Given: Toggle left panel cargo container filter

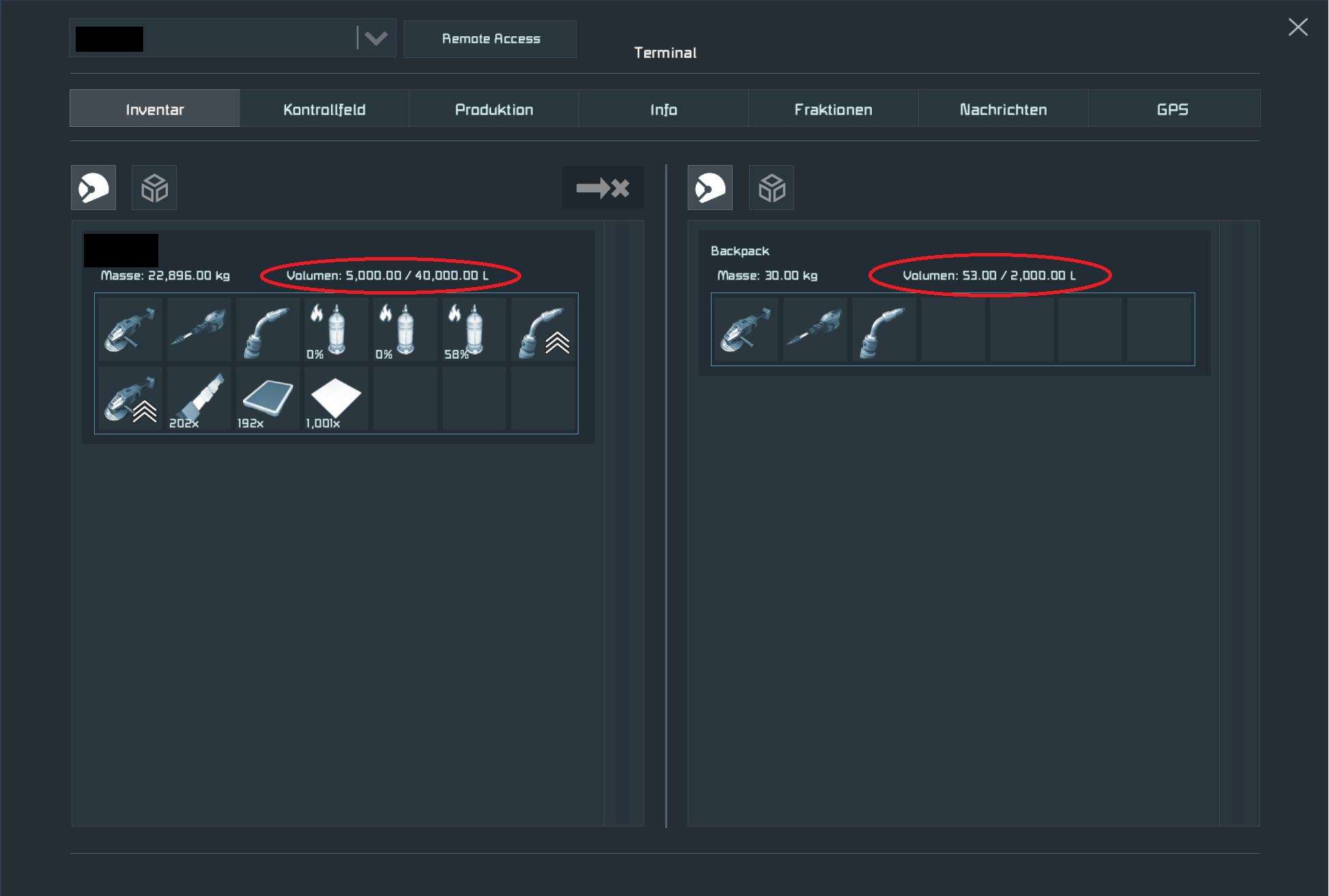Looking at the screenshot, I should coord(154,188).
